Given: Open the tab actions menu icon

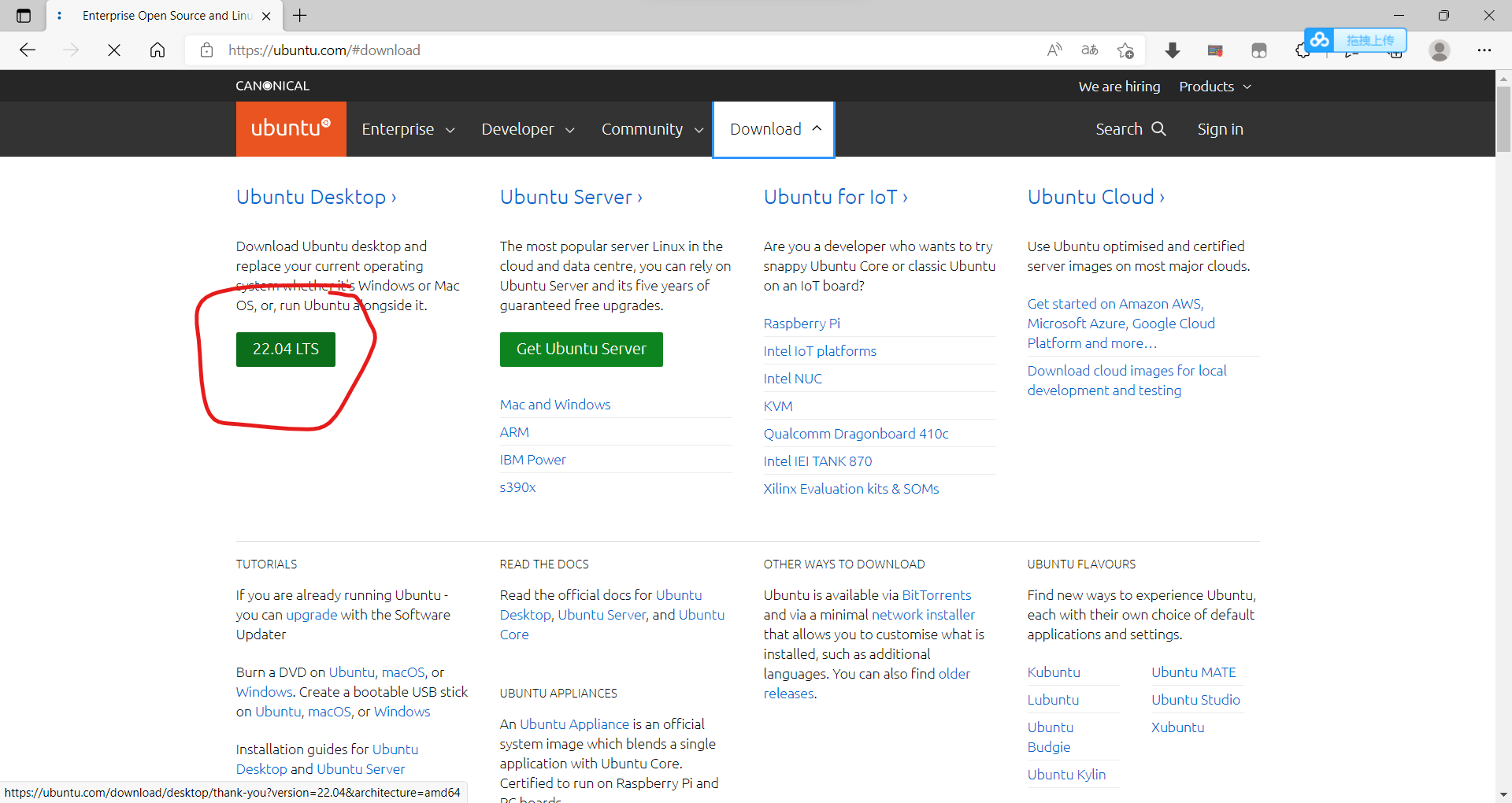Looking at the screenshot, I should tap(24, 16).
